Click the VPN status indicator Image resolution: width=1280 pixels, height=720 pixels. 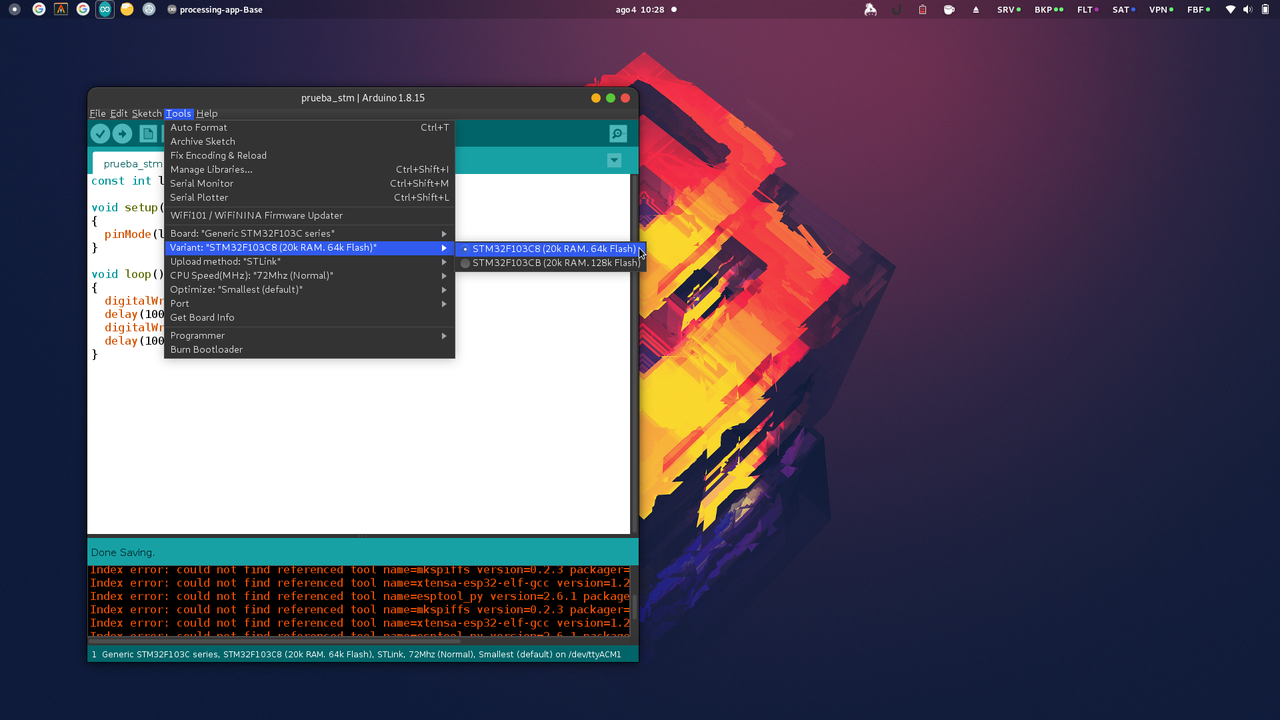tap(1161, 9)
